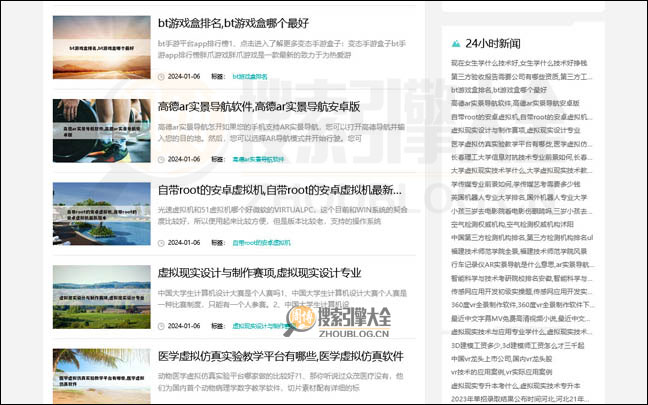Click the 'bt游戏盒排名' tag link

(250, 76)
